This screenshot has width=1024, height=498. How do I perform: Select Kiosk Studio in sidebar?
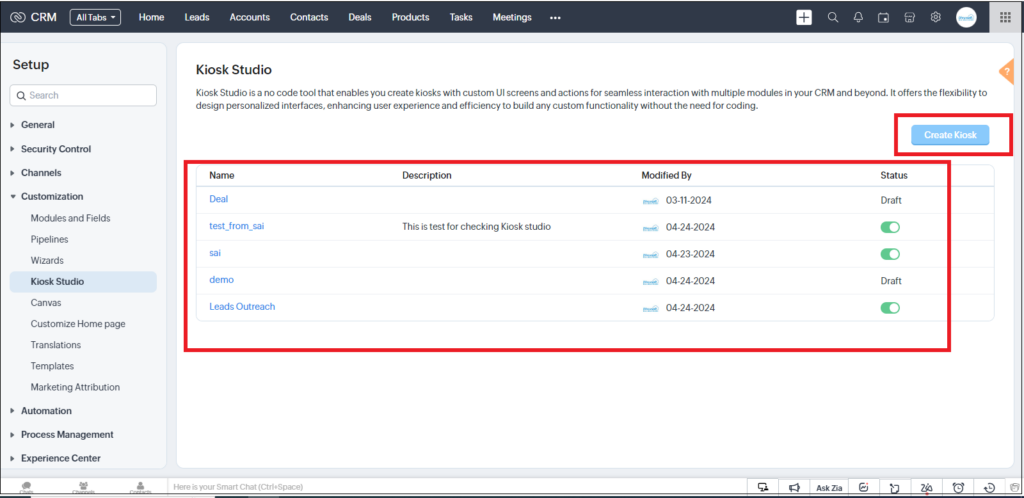(x=83, y=282)
